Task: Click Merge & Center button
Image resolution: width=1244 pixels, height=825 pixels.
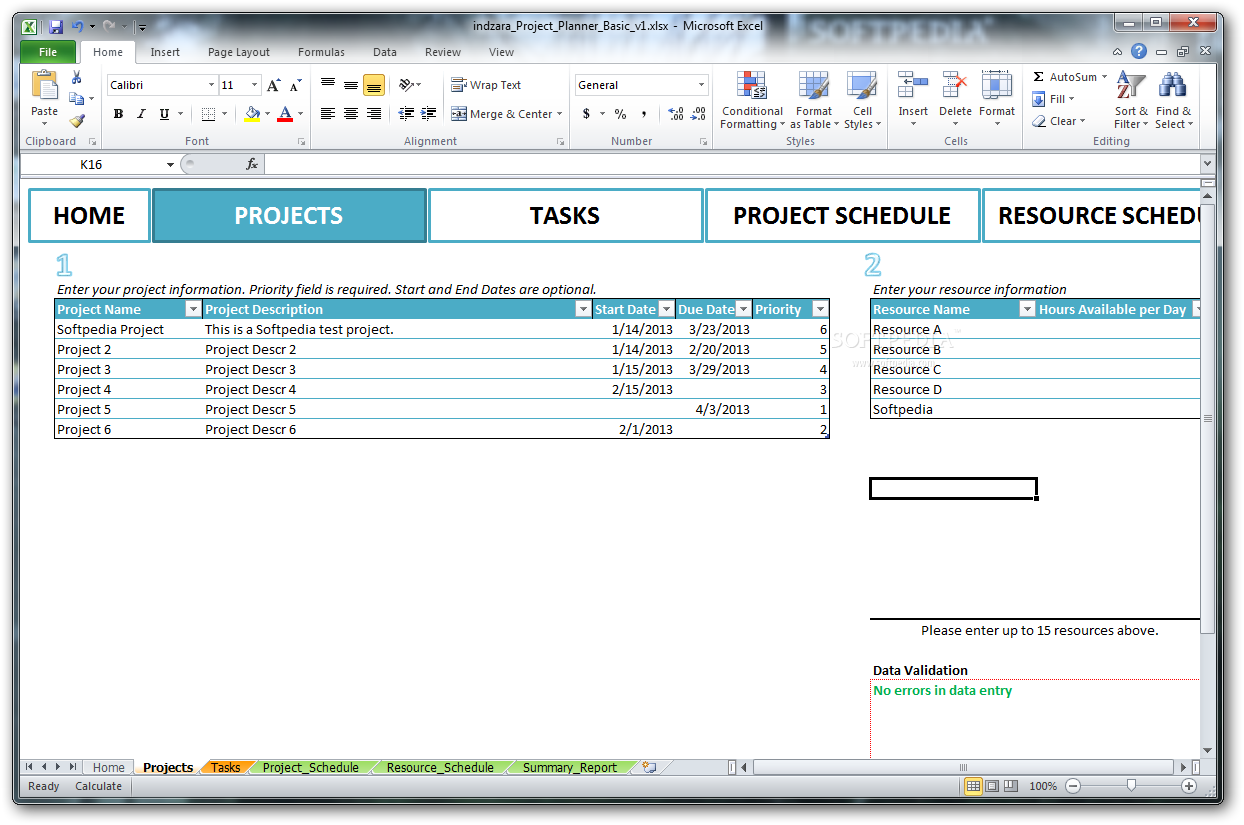Action: click(x=502, y=114)
